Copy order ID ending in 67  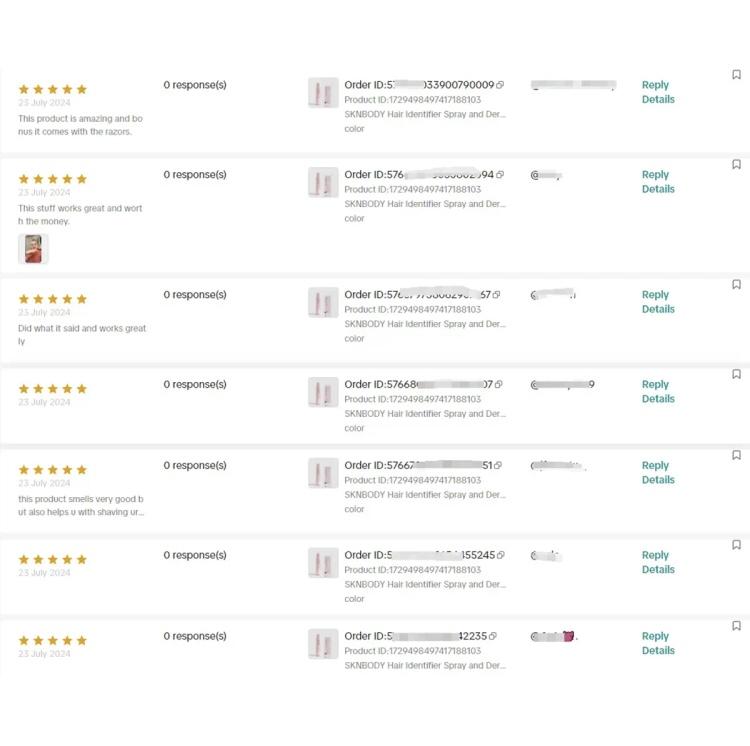496,295
